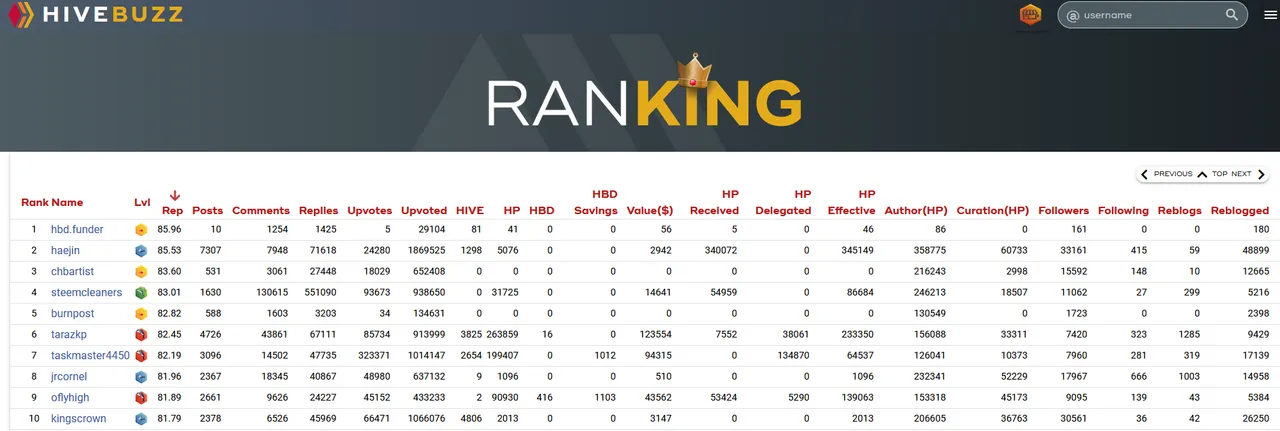
Task: Sort table by Posts column
Action: pos(207,211)
